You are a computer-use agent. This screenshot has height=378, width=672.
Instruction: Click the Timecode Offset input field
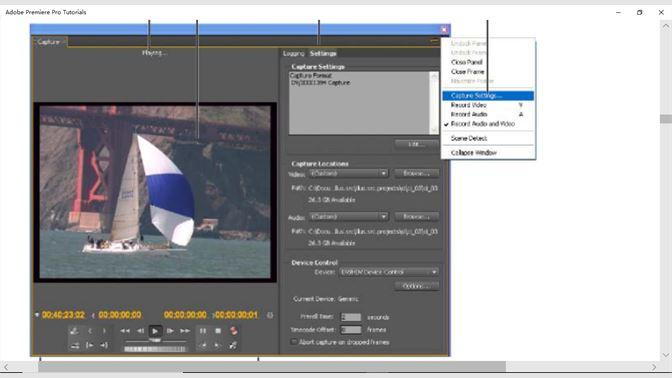(x=351, y=330)
